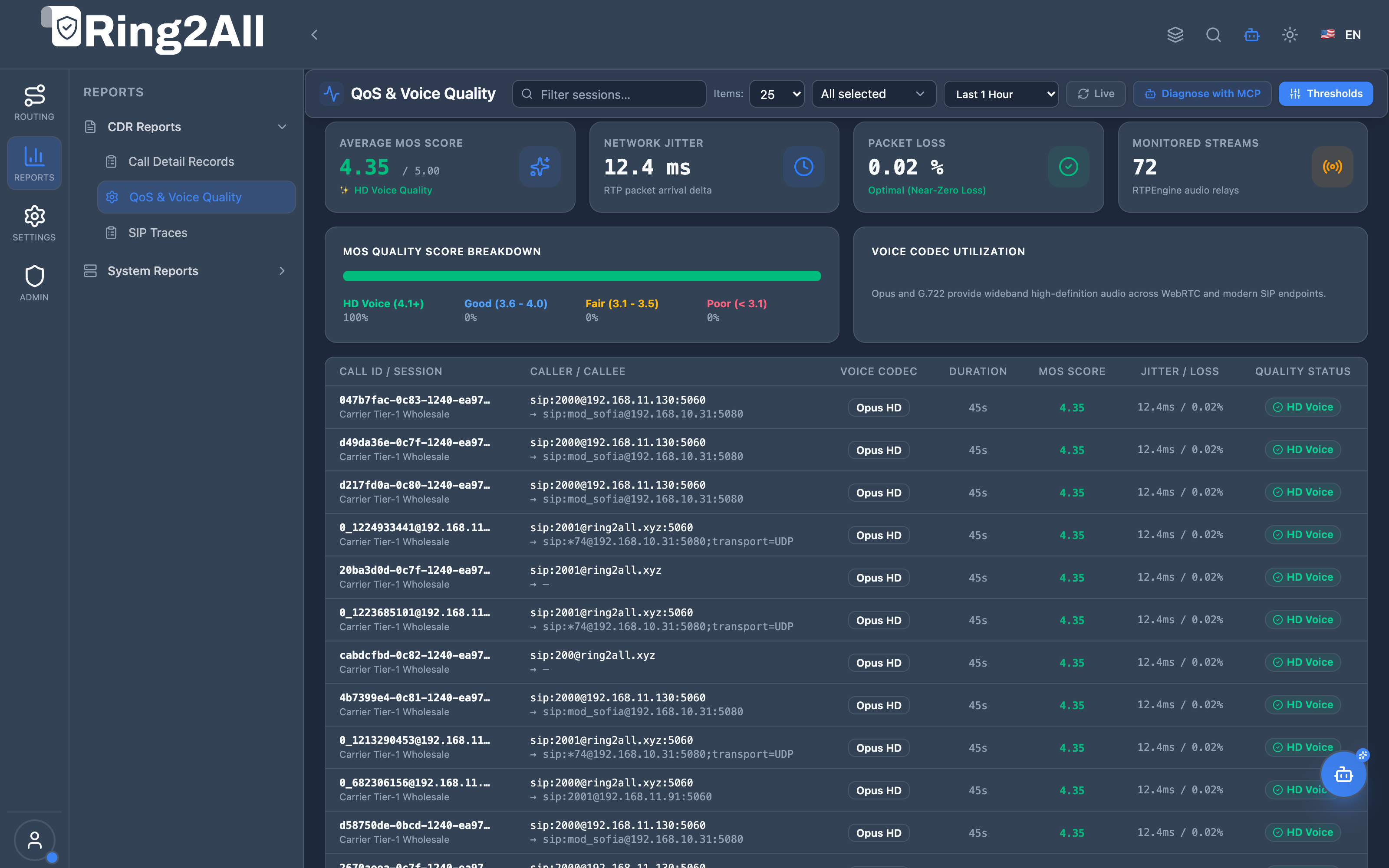Click the layers stack icon in header
This screenshot has height=868, width=1389.
point(1175,34)
